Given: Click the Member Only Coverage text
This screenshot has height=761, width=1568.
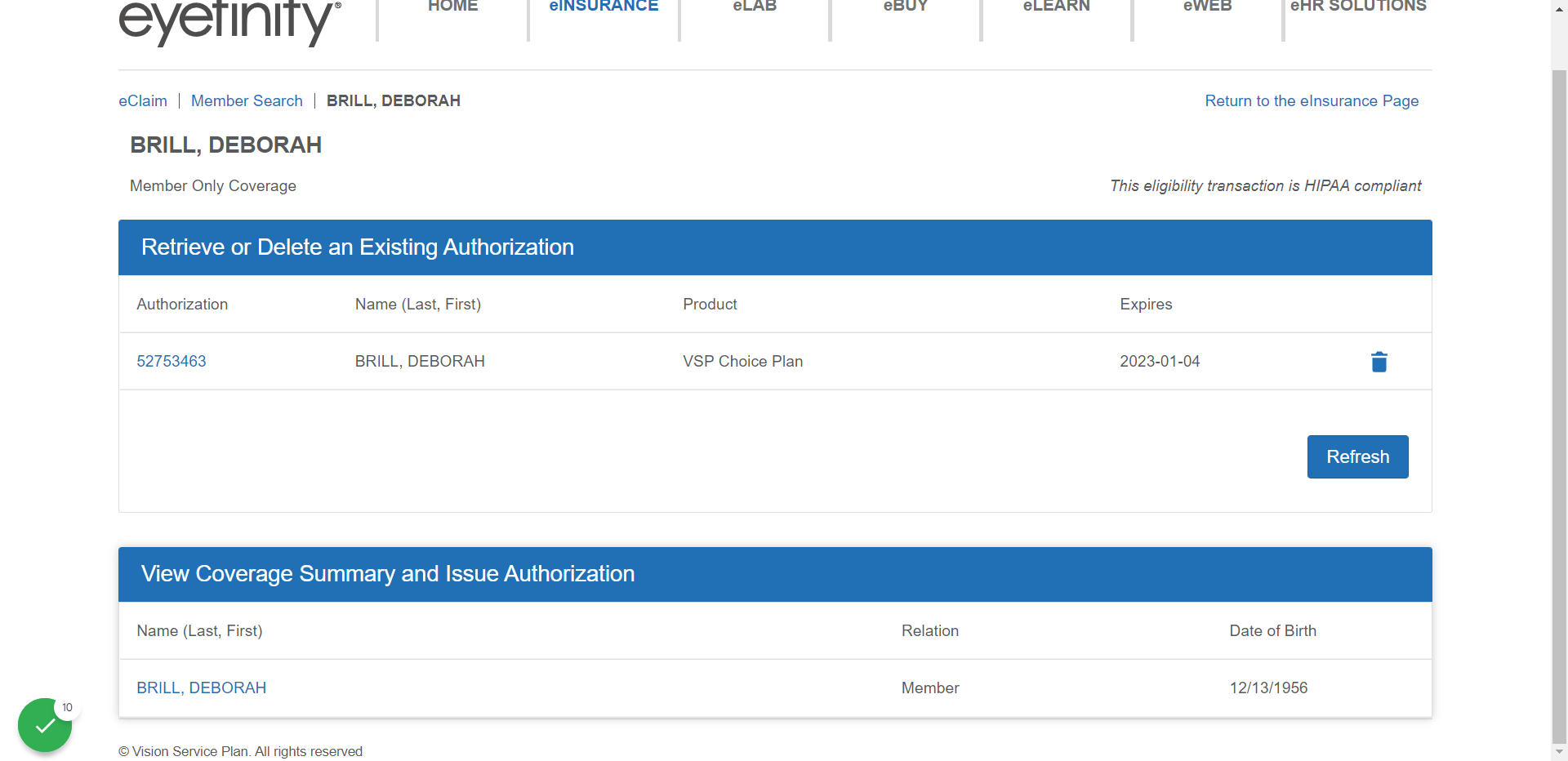Looking at the screenshot, I should (x=213, y=185).
